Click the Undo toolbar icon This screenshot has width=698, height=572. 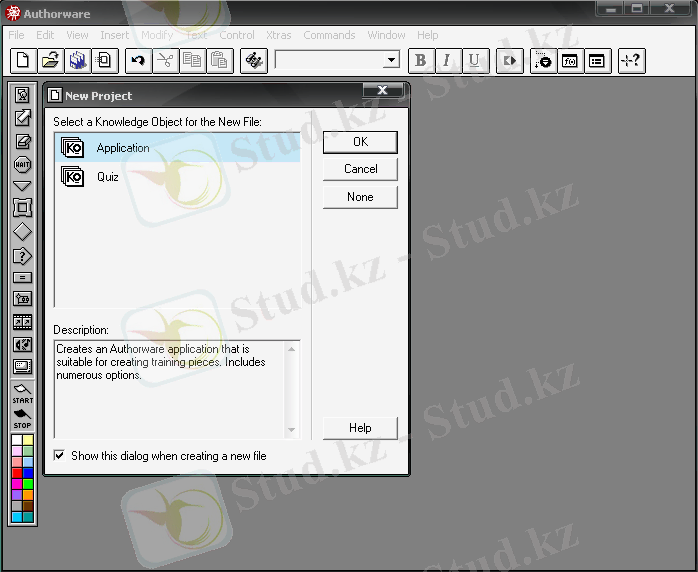(x=138, y=61)
